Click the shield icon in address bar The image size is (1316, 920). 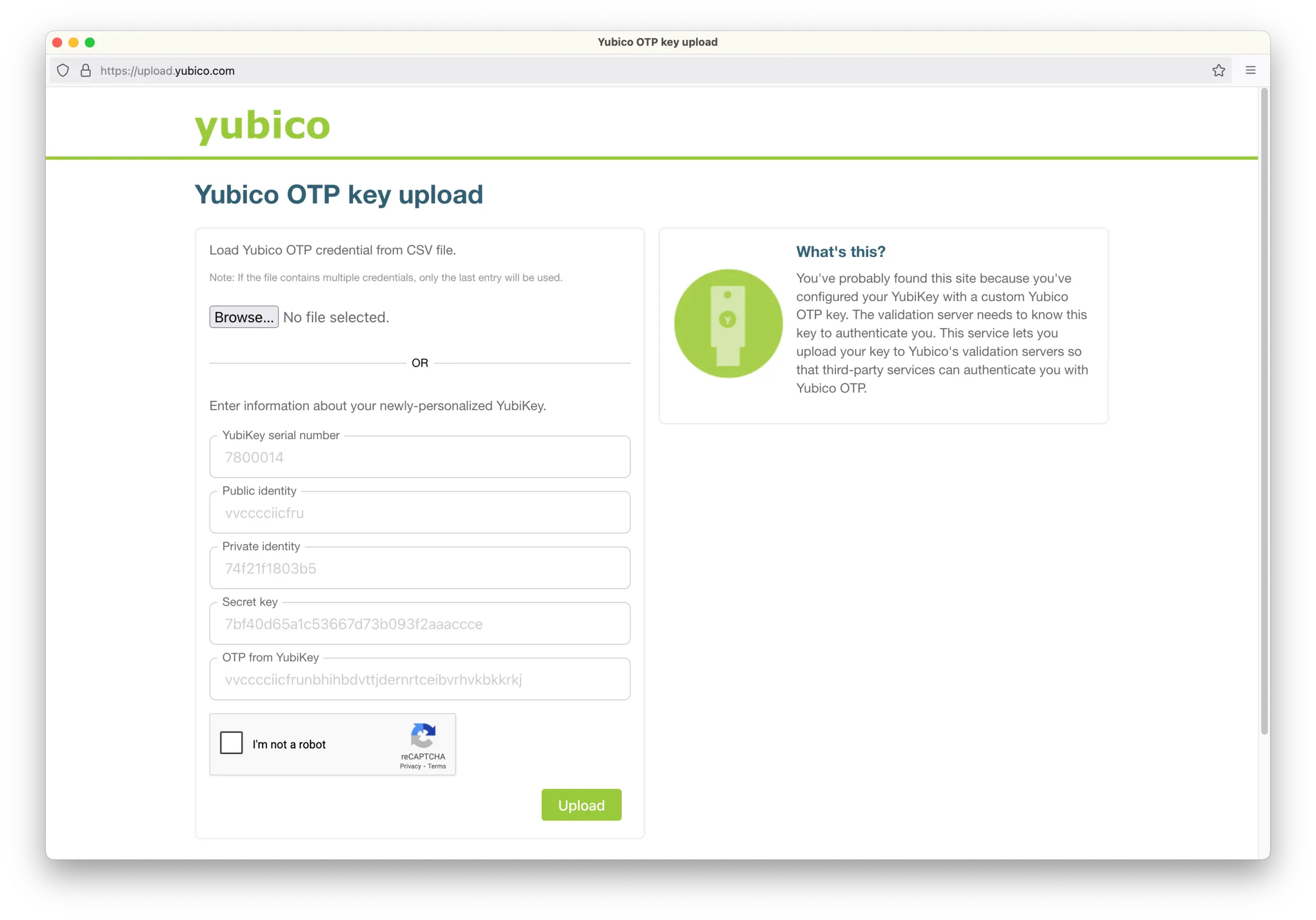63,70
